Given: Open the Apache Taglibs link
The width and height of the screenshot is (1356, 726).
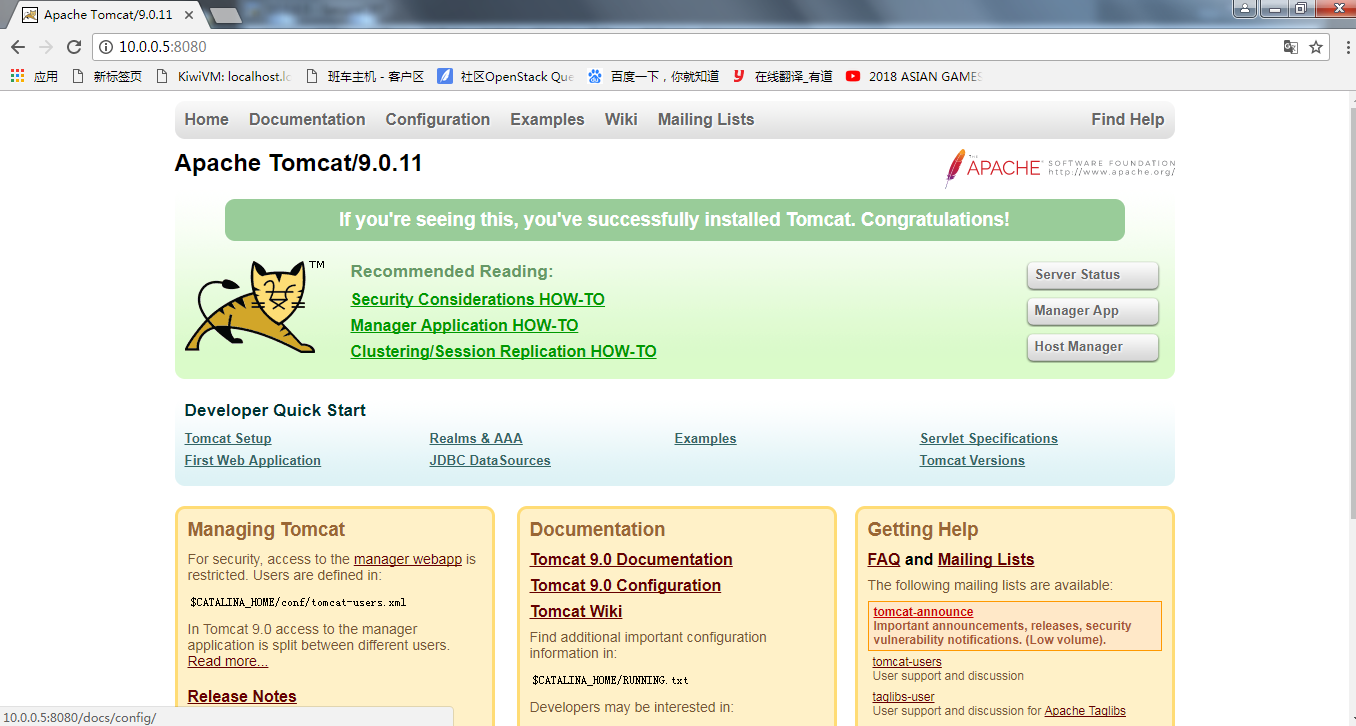Looking at the screenshot, I should pos(1085,711).
